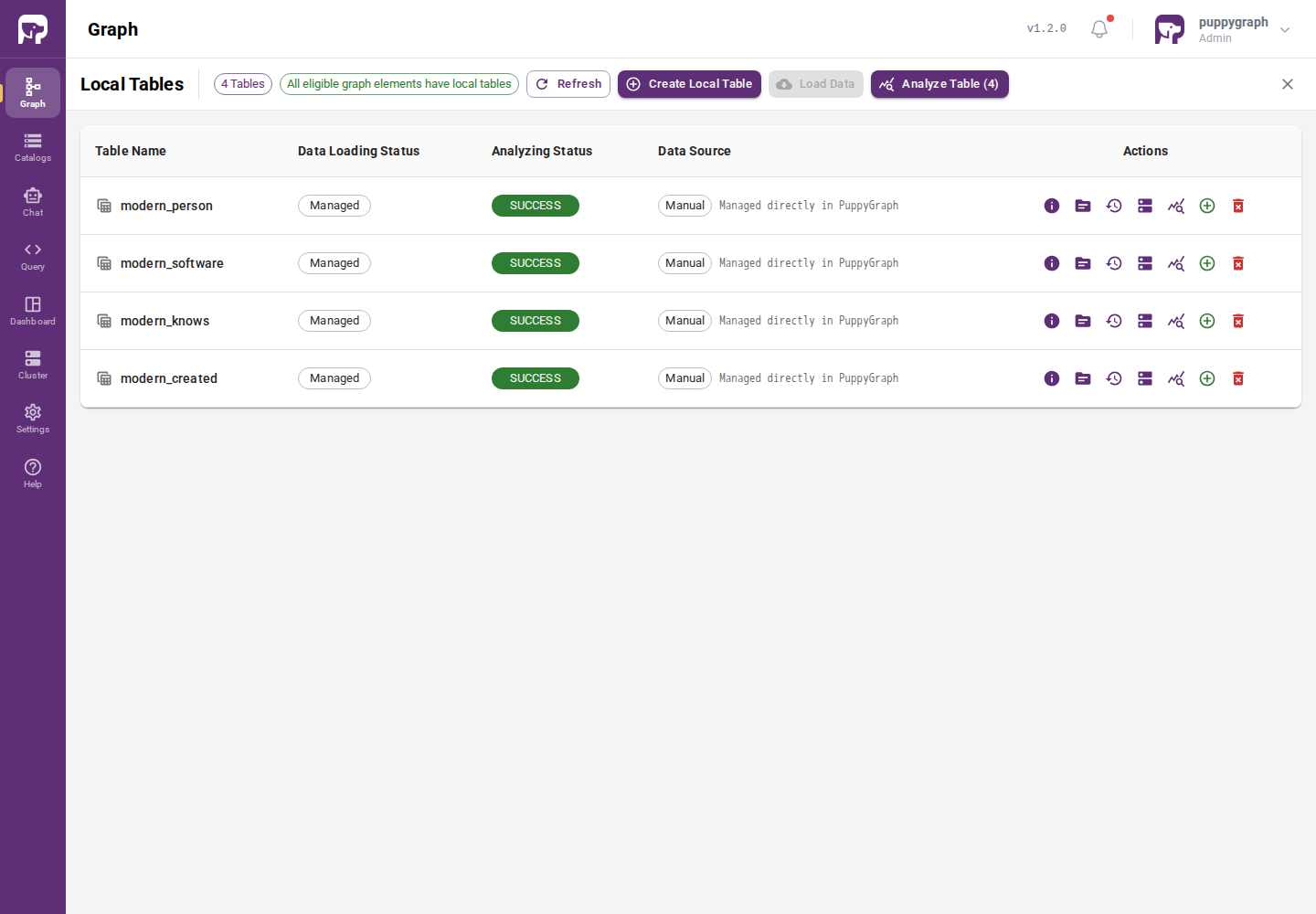Open Query in the sidebar
1316x914 pixels.
pyautogui.click(x=33, y=256)
